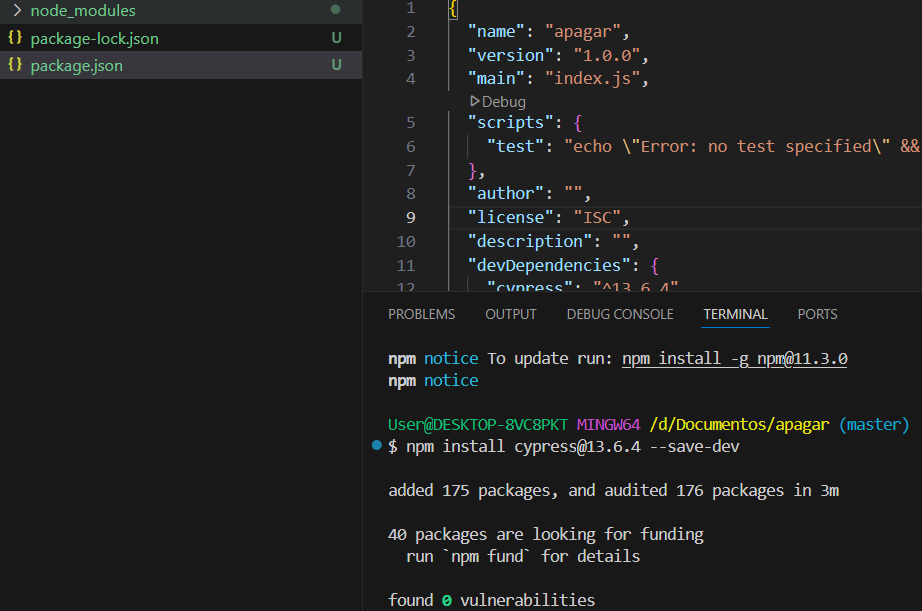
Task: Click line number 9 in editor gutter
Action: click(411, 218)
